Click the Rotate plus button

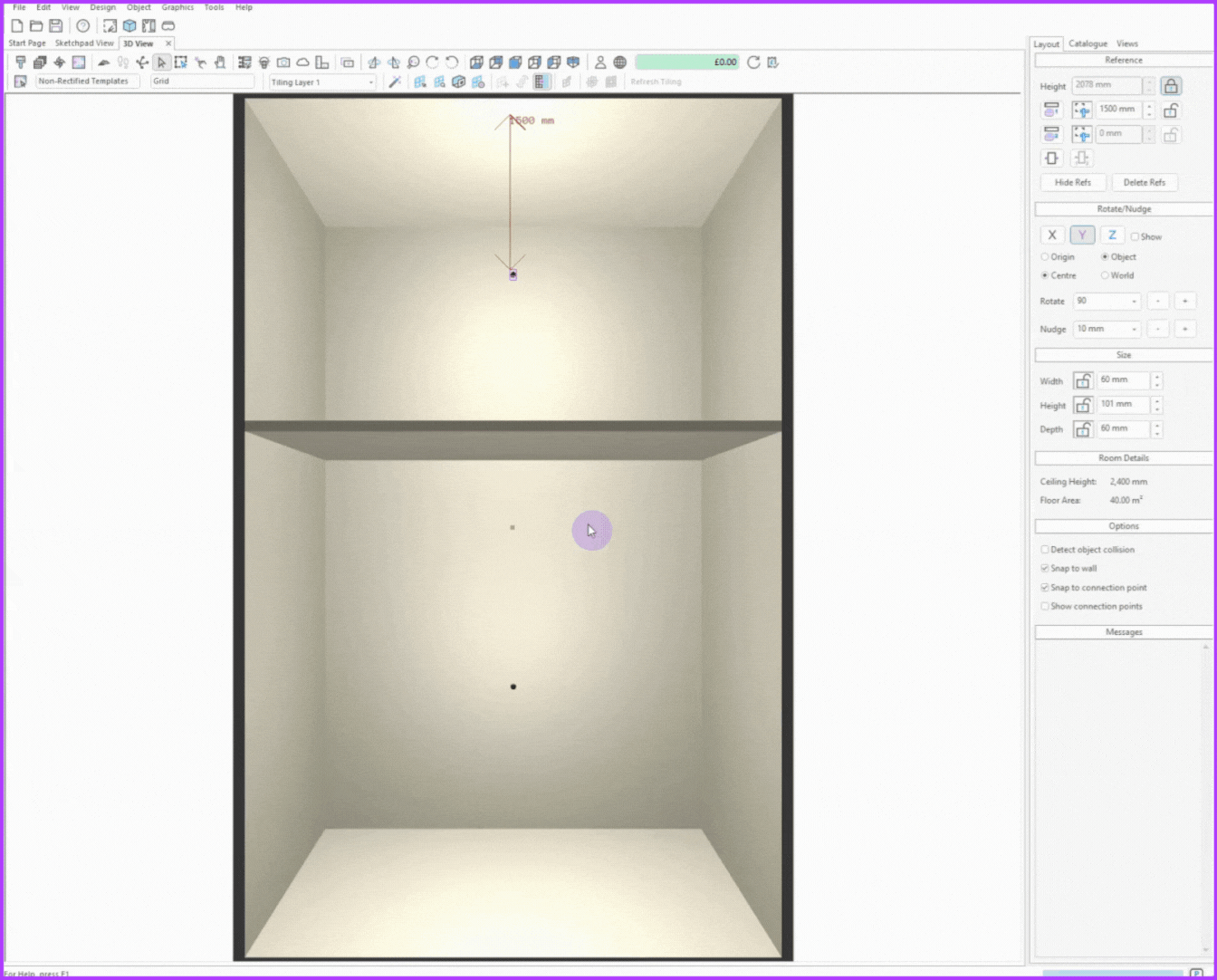click(x=1184, y=301)
